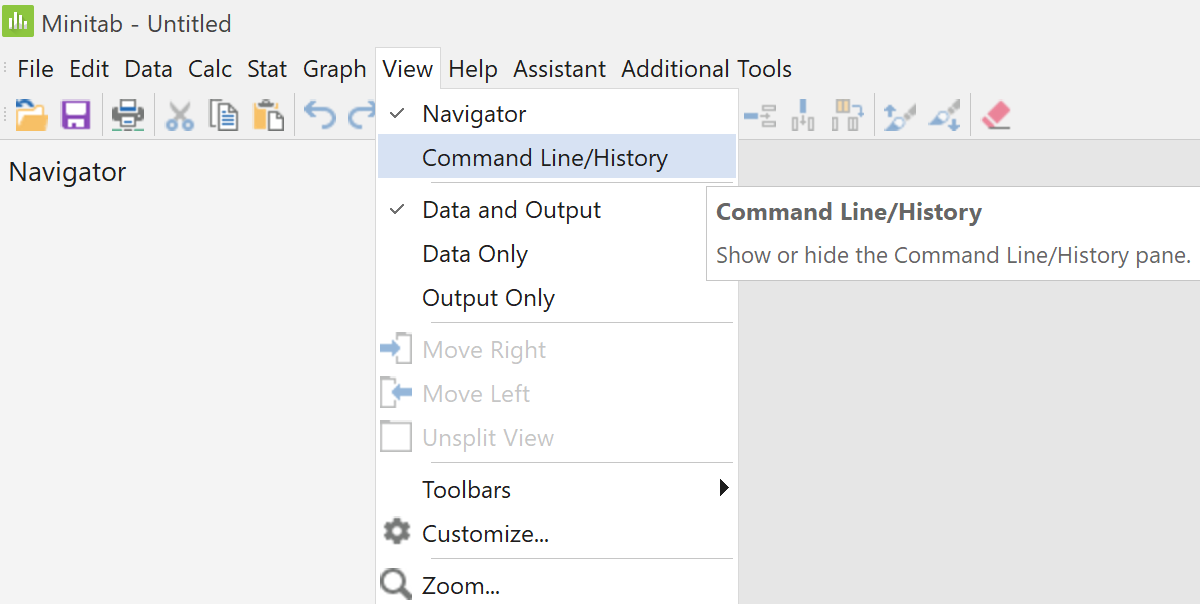Click the pink eraser Clear Cells icon
1200x604 pixels.
[997, 115]
